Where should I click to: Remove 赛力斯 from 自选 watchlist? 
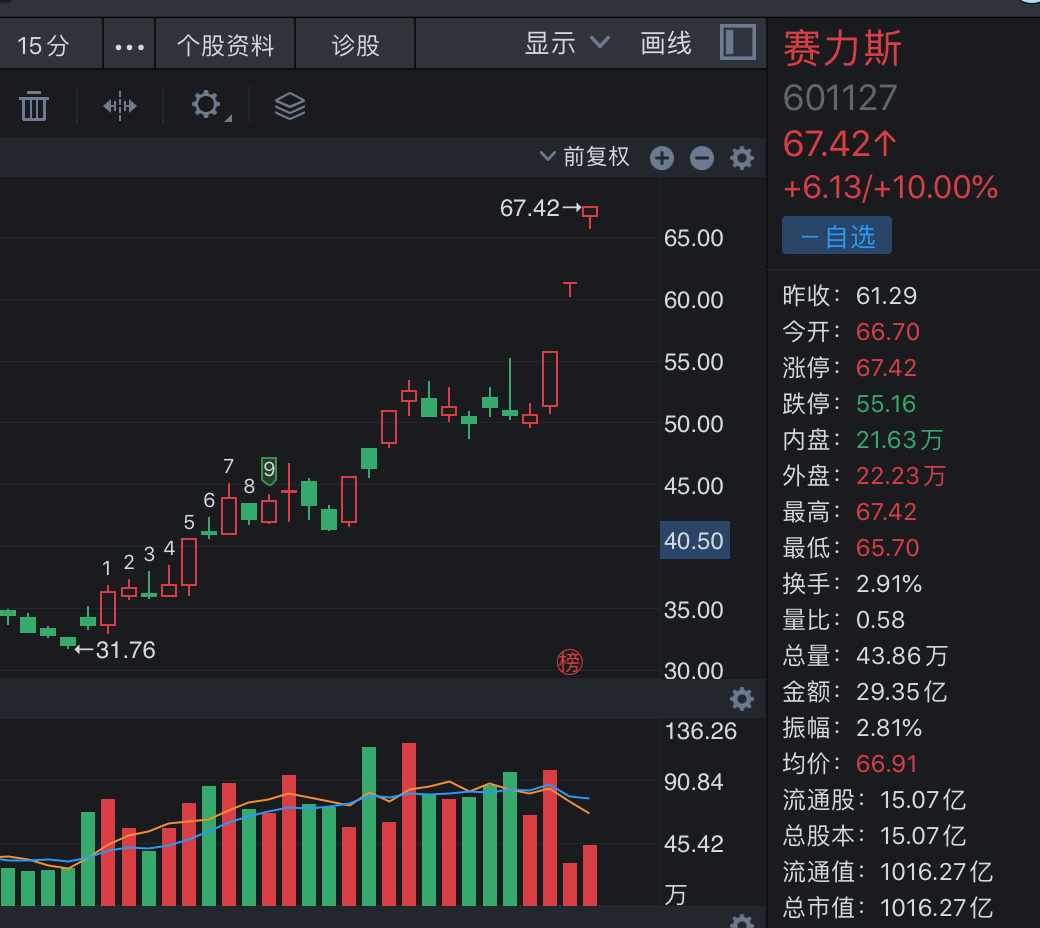point(837,236)
